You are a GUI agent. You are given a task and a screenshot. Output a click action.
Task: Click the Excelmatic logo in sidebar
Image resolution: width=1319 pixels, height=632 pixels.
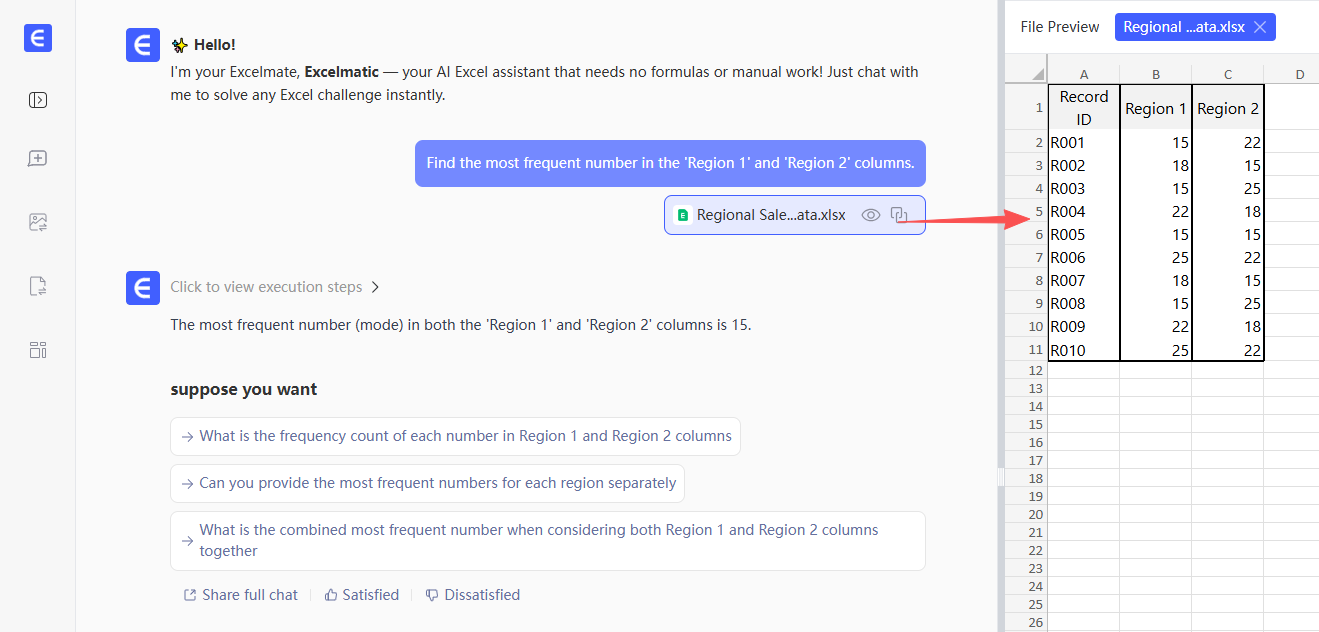click(38, 38)
